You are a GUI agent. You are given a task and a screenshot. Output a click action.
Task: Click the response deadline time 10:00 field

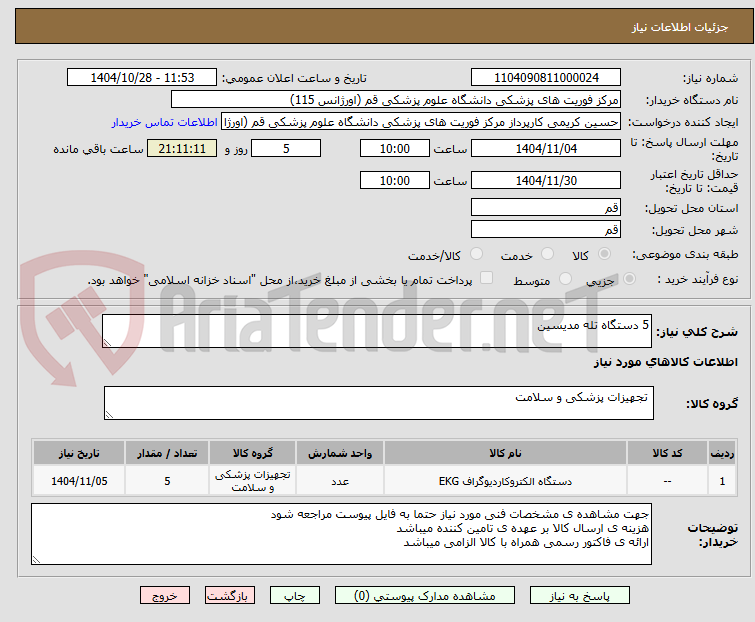394,148
